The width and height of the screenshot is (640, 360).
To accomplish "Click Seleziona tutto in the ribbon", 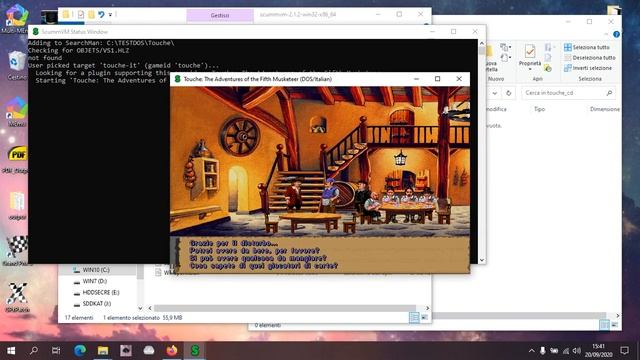I will pos(587,47).
